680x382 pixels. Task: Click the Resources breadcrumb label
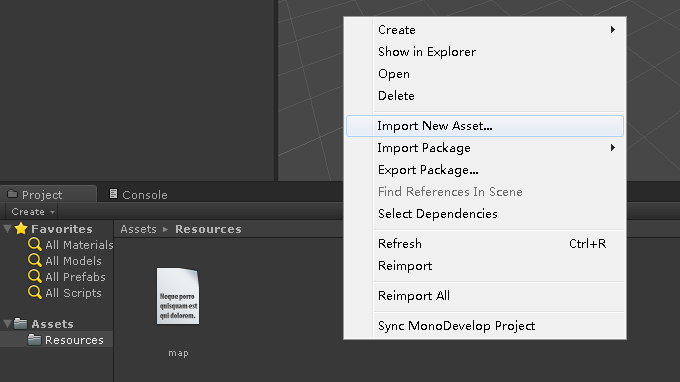coord(208,229)
